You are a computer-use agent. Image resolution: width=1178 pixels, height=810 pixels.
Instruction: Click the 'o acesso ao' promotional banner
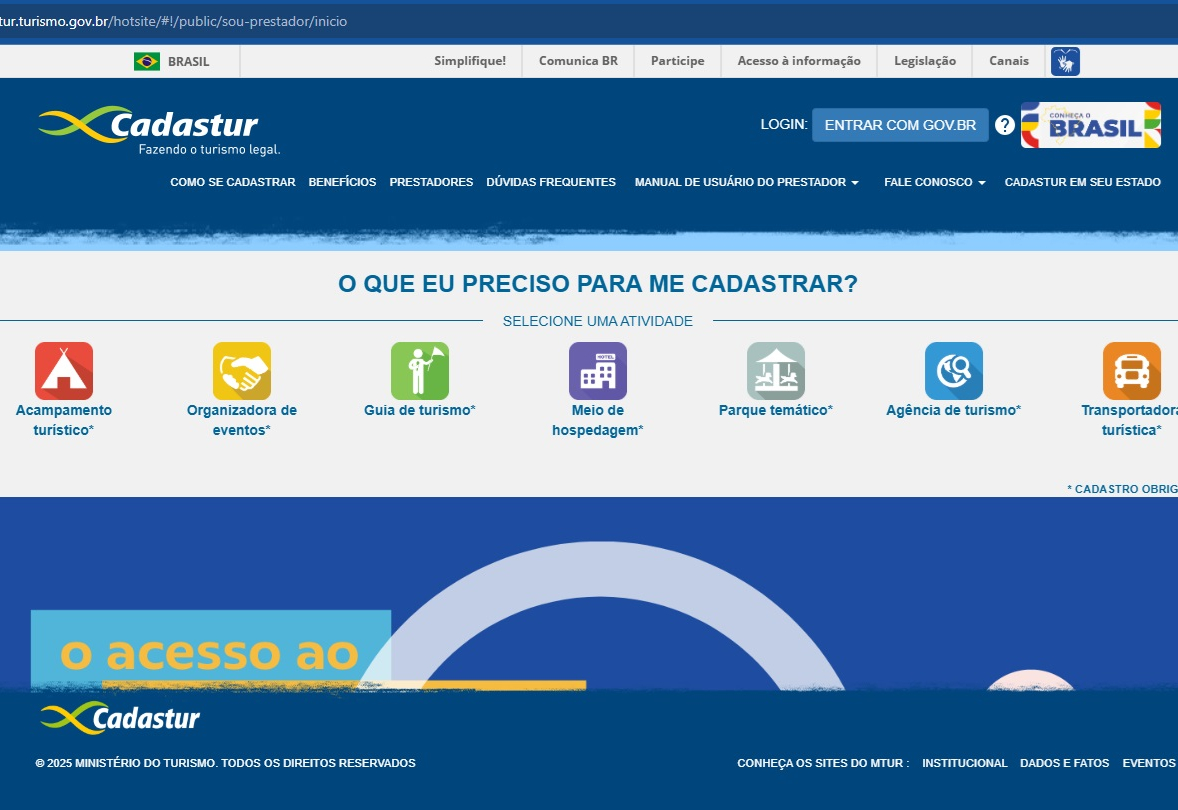tap(211, 650)
